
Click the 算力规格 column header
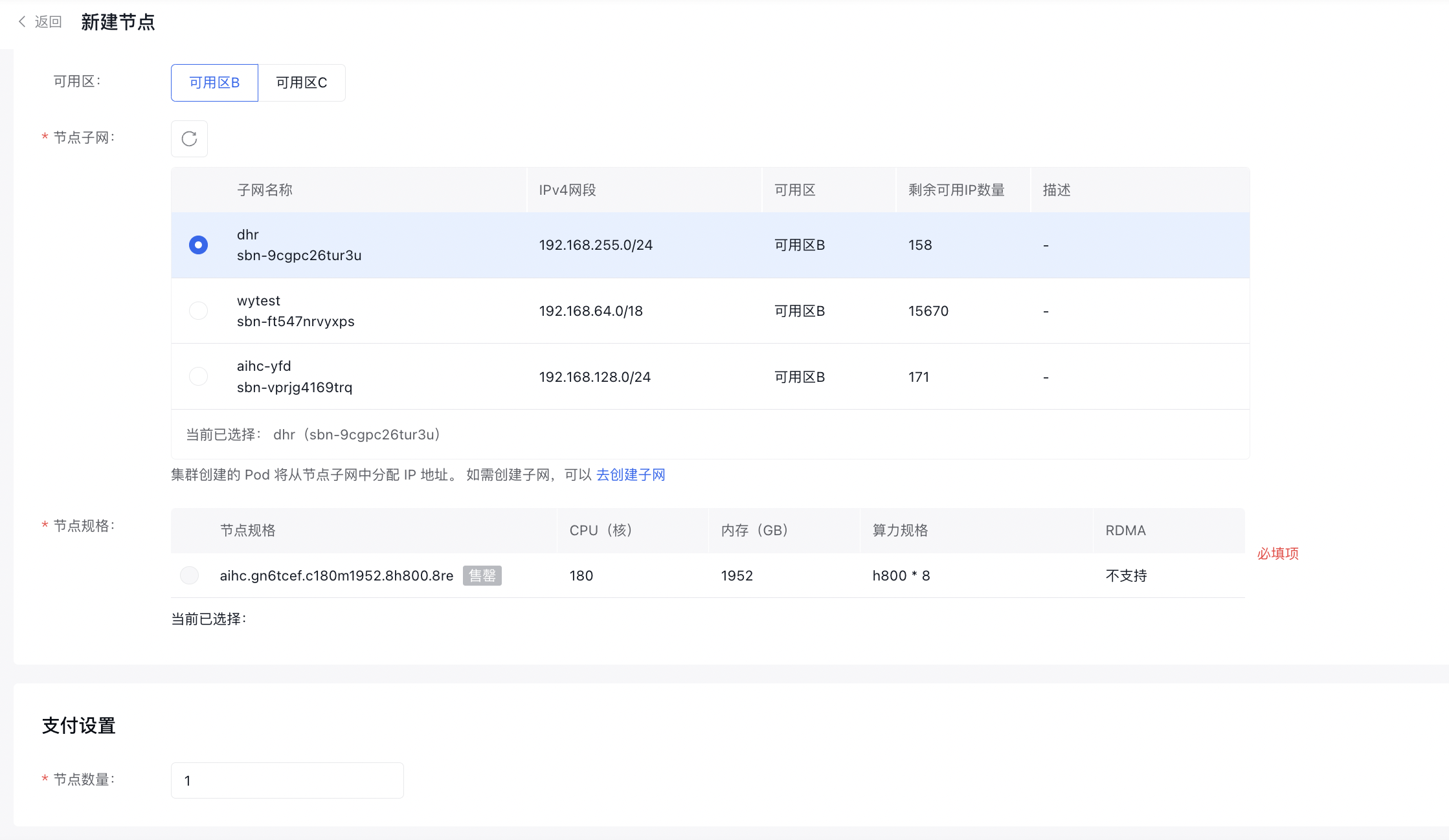point(901,531)
